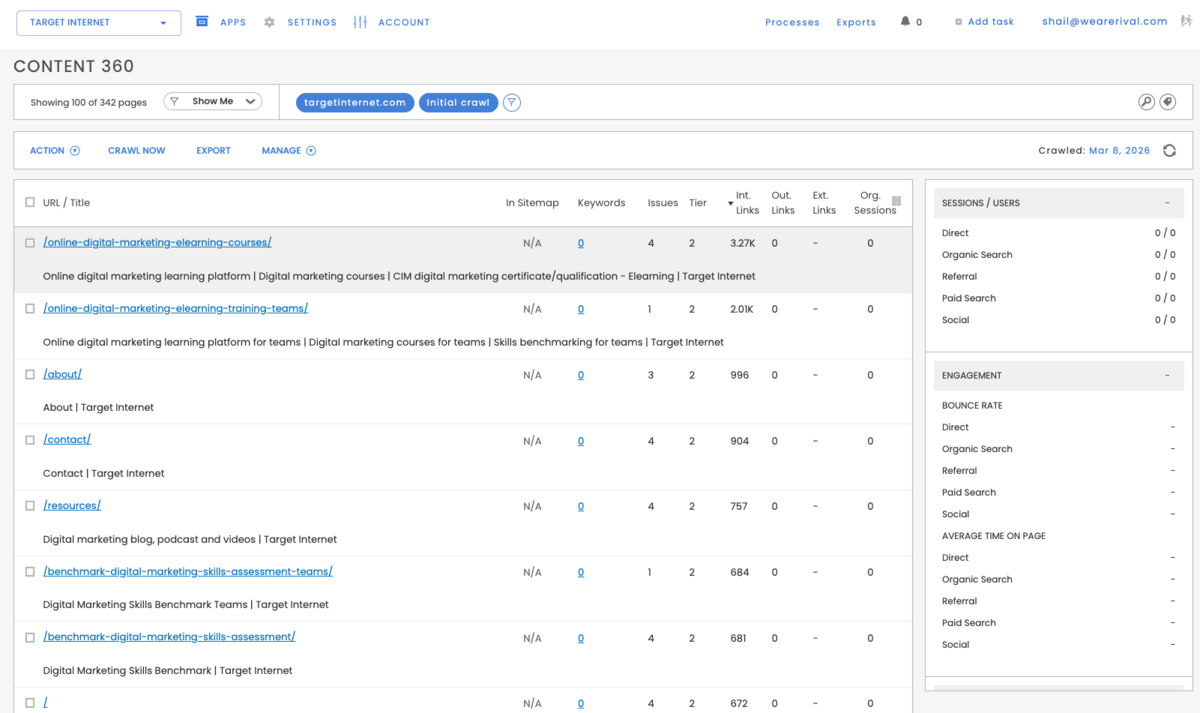
Task: Click the Initial crawl filter tag
Action: point(458,102)
